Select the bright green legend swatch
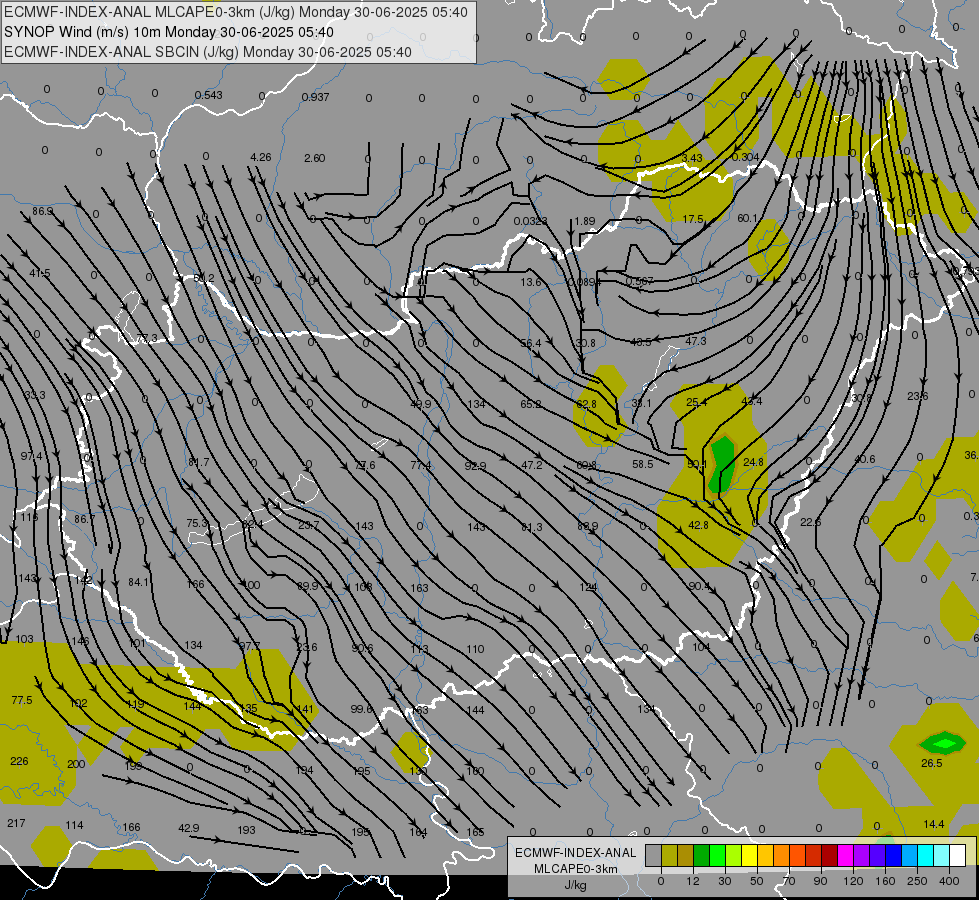This screenshot has height=900, width=979. tap(717, 856)
